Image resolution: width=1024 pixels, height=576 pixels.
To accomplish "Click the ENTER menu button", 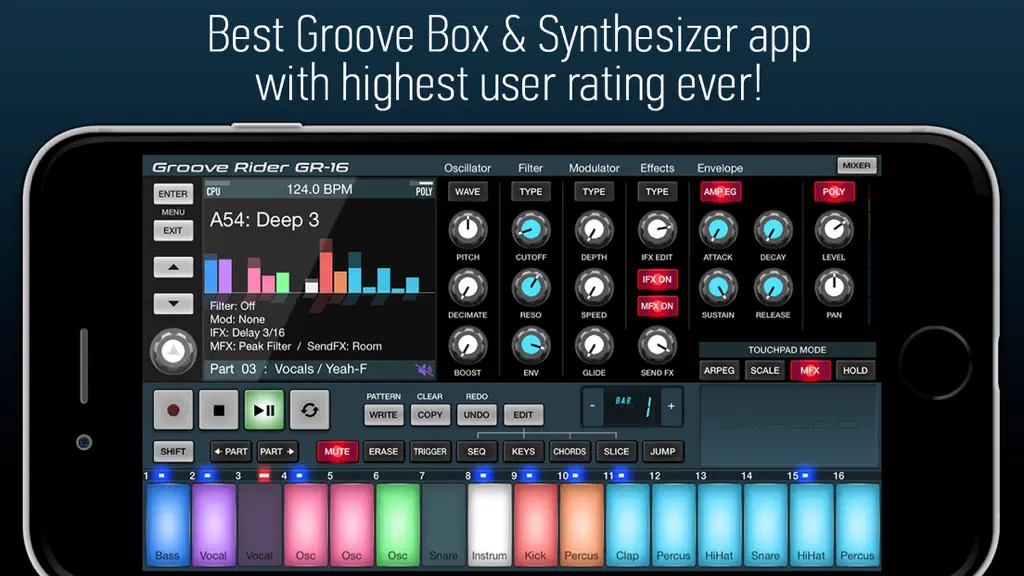I will point(173,194).
